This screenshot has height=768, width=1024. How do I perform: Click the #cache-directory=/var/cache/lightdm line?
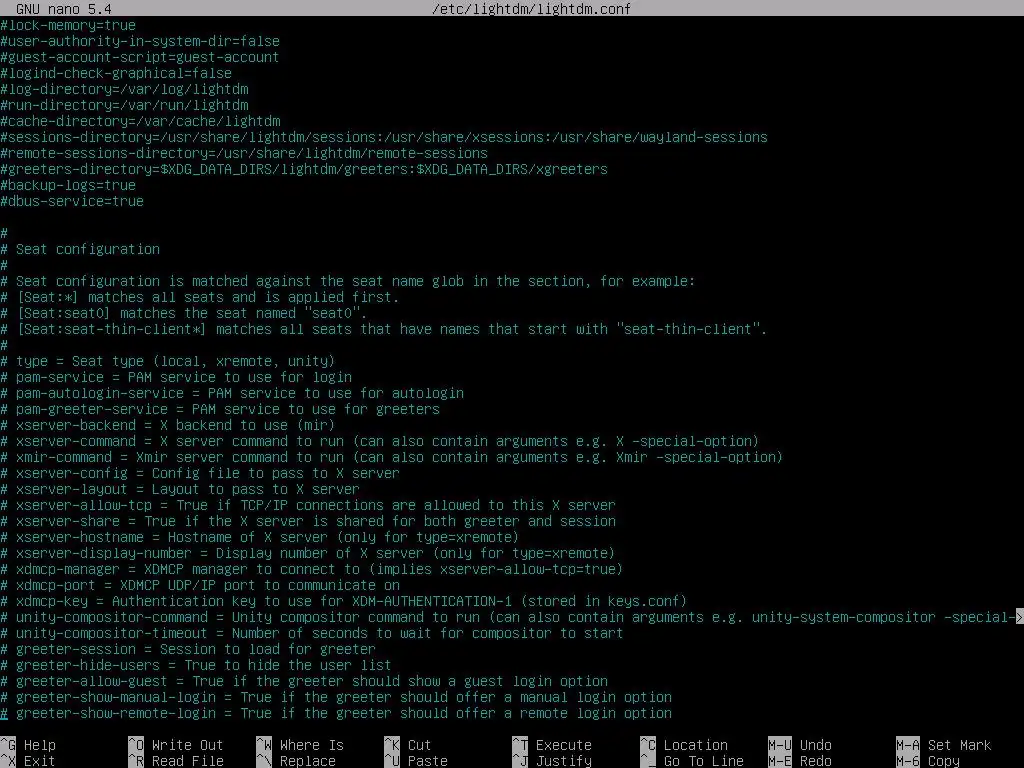[x=140, y=121]
